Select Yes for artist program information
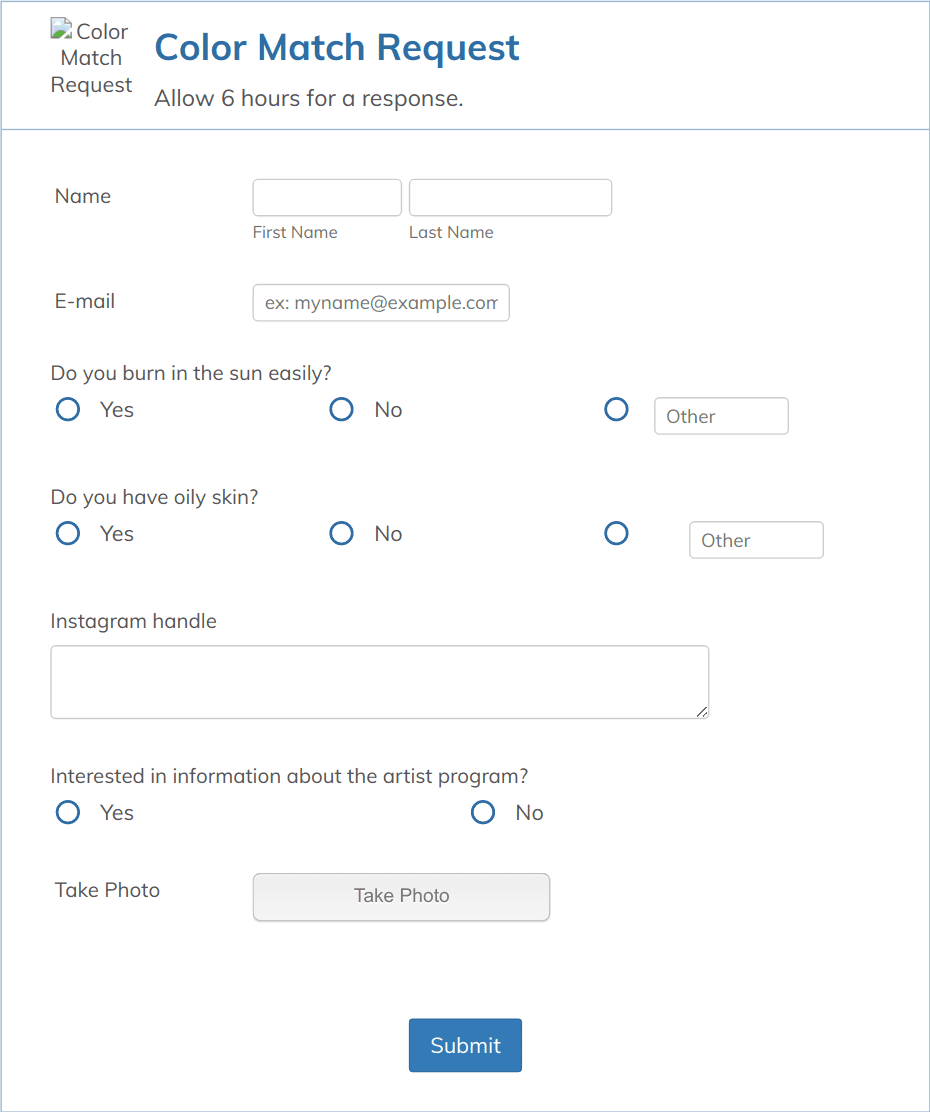The height and width of the screenshot is (1112, 930). (67, 812)
